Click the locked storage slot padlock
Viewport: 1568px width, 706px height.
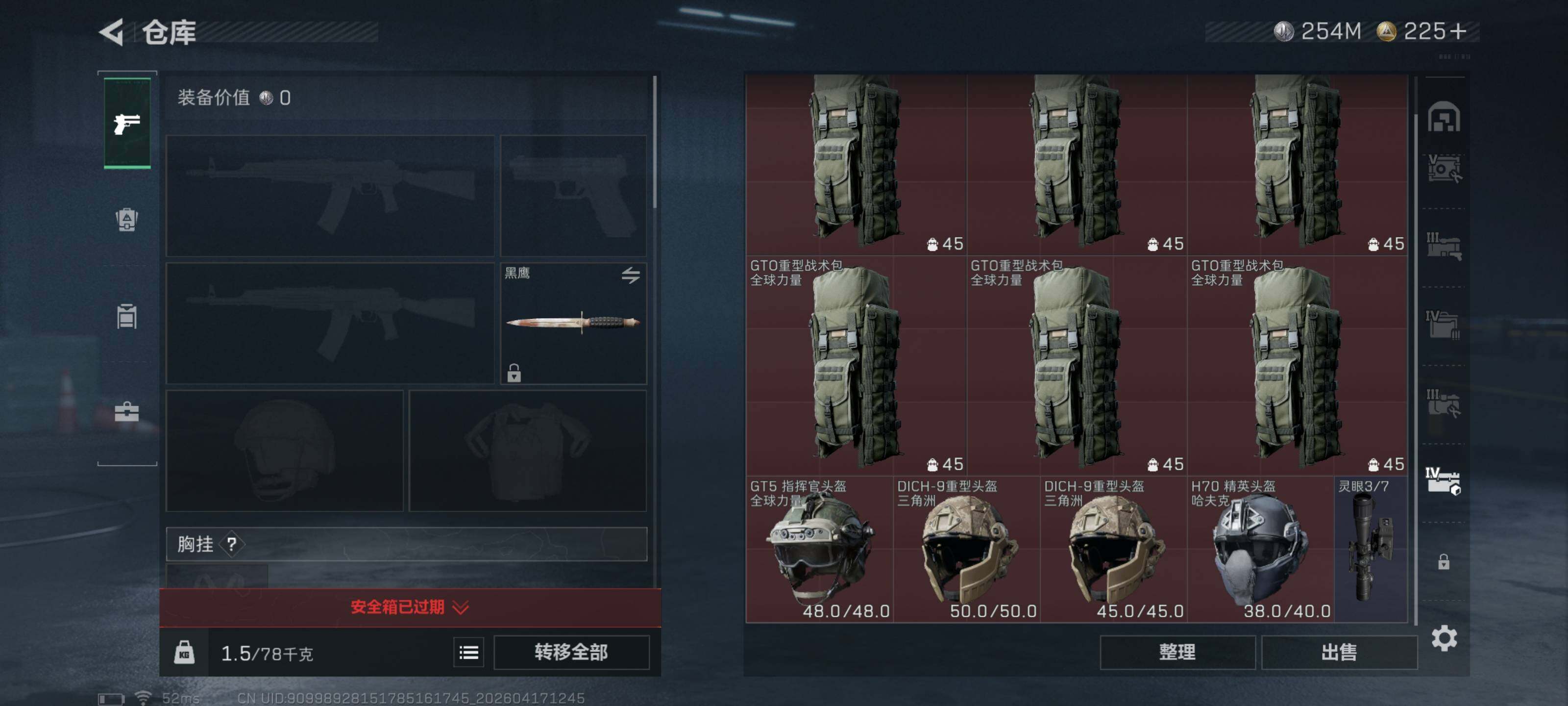pyautogui.click(x=1444, y=561)
